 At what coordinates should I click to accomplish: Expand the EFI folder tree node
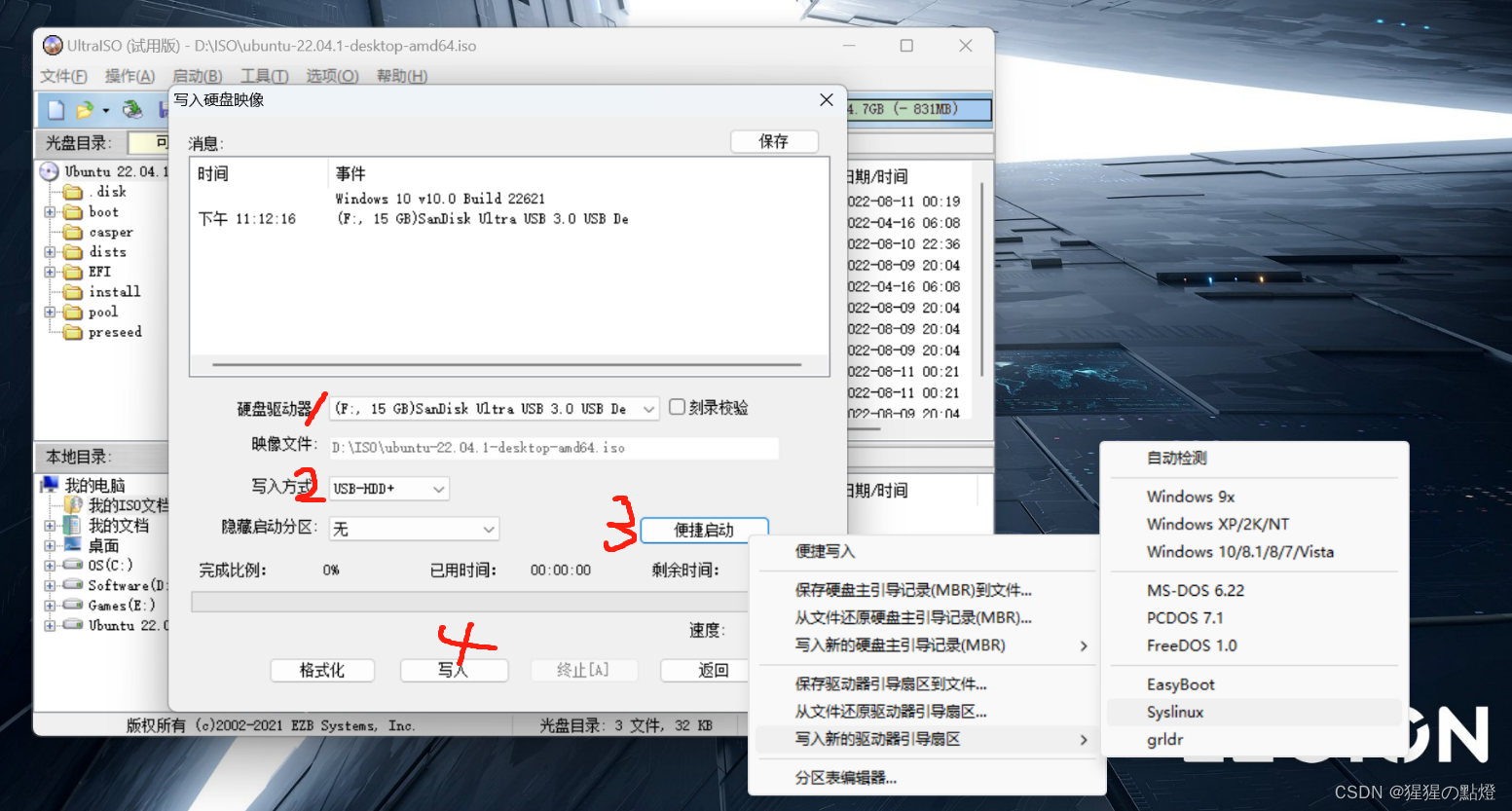point(50,272)
